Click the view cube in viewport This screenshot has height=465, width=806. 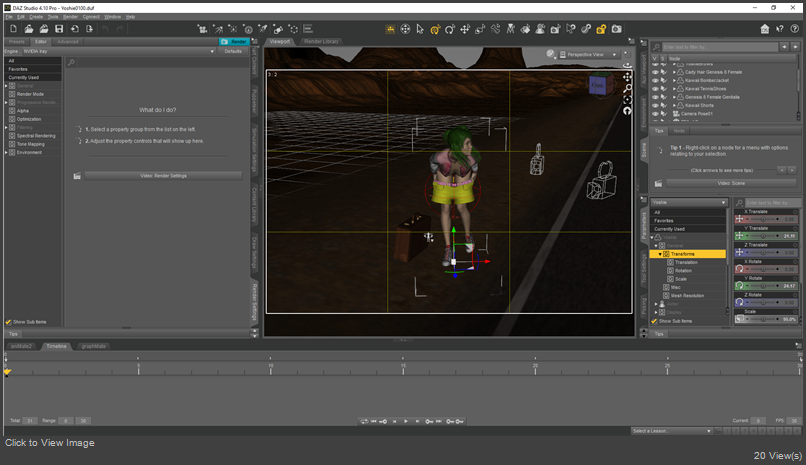601,84
